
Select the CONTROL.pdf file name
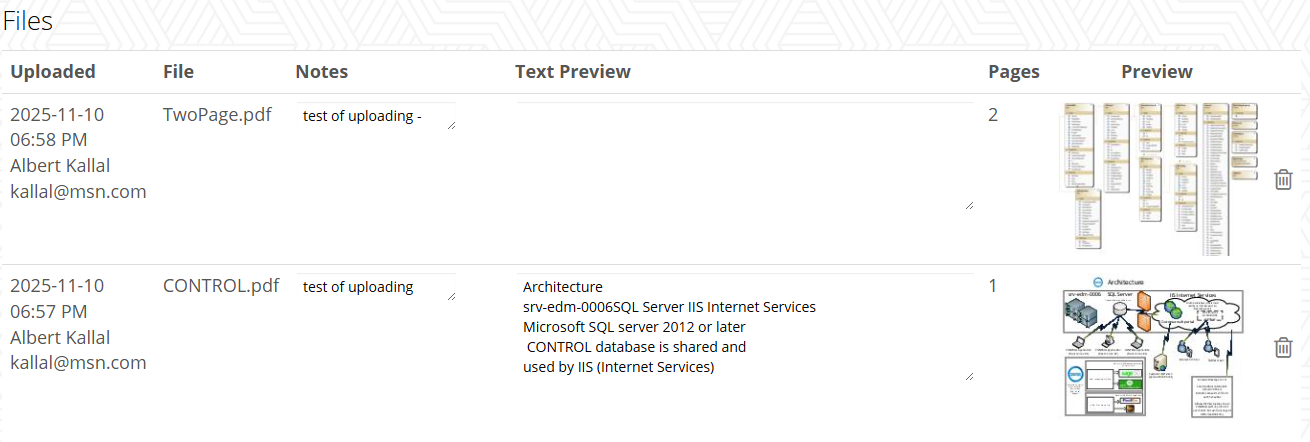point(221,285)
